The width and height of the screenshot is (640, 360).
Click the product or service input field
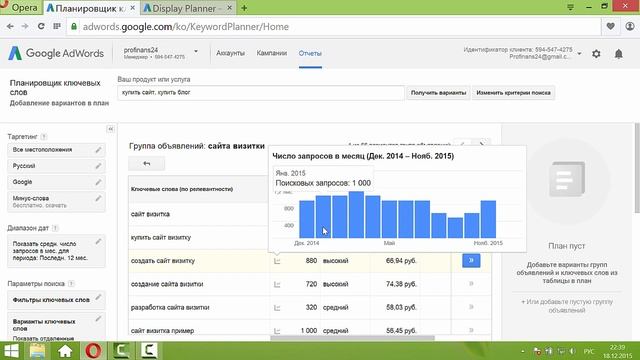tap(261, 93)
